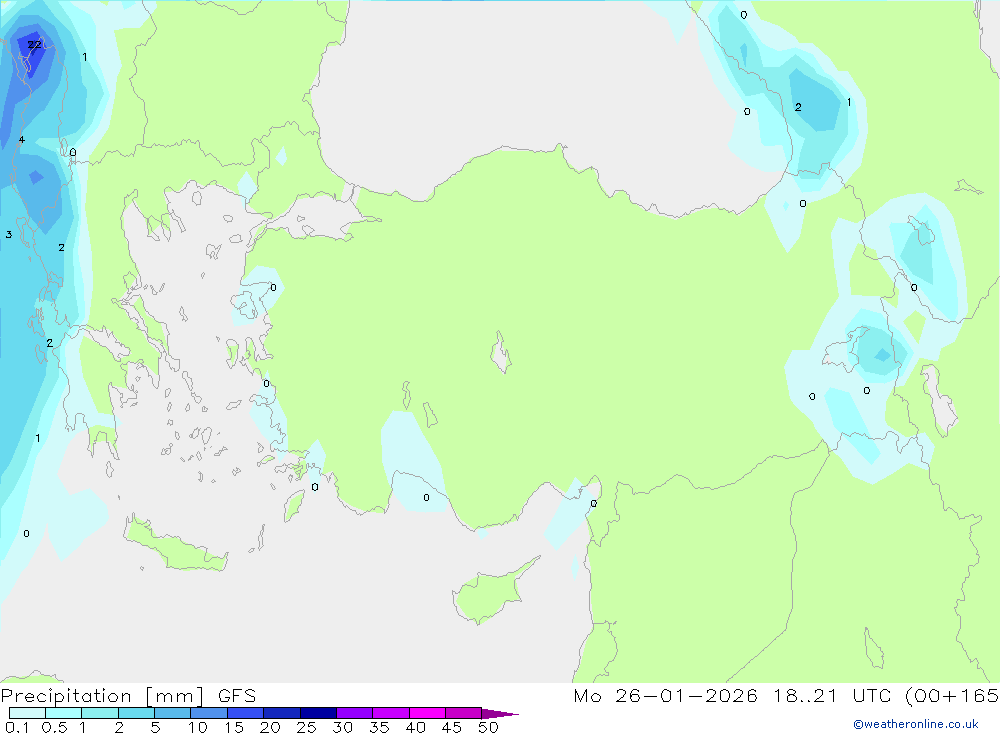Pick the 25–30 mm navy legend swatch

click(x=318, y=713)
